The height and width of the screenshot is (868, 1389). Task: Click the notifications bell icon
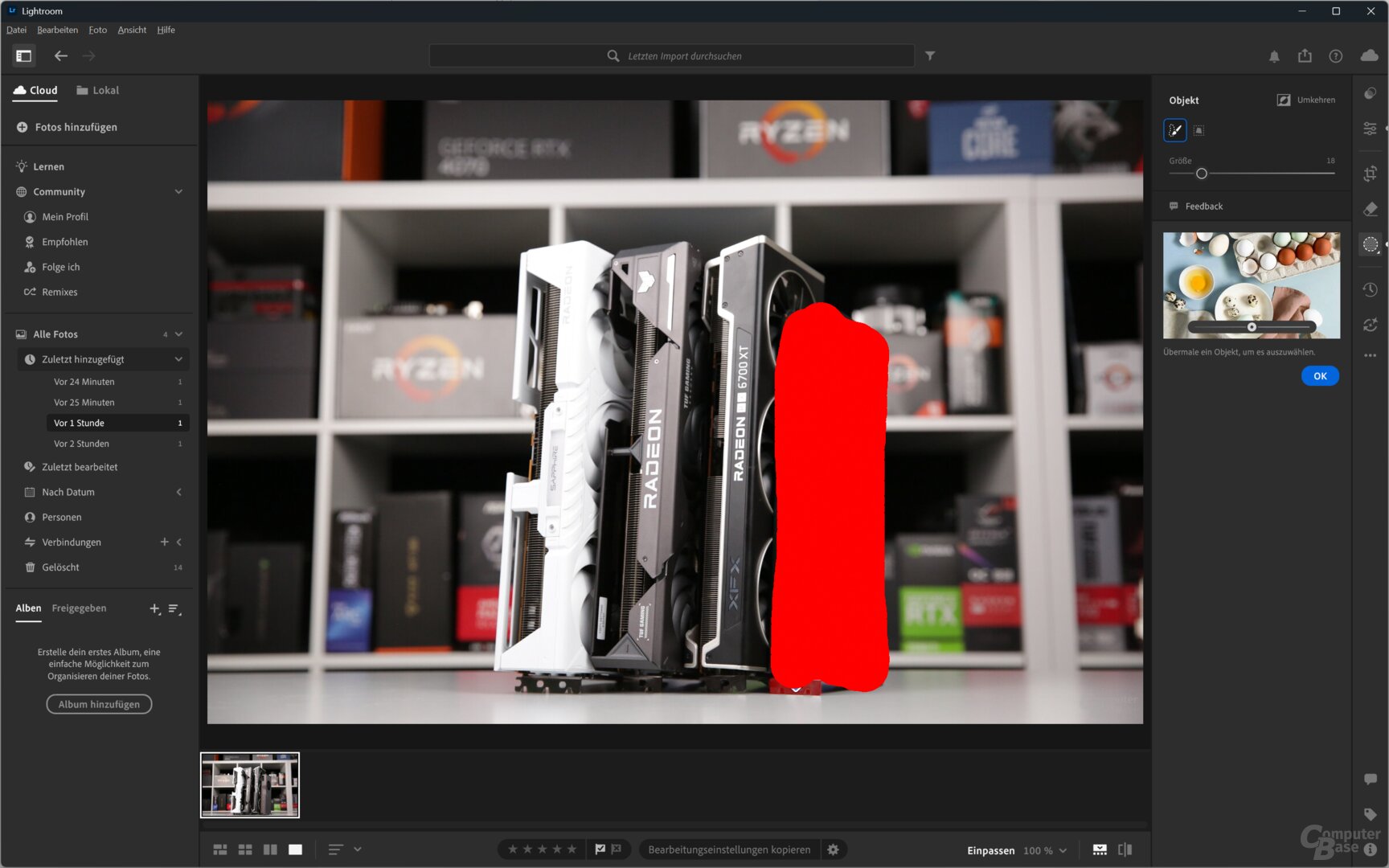(x=1274, y=55)
